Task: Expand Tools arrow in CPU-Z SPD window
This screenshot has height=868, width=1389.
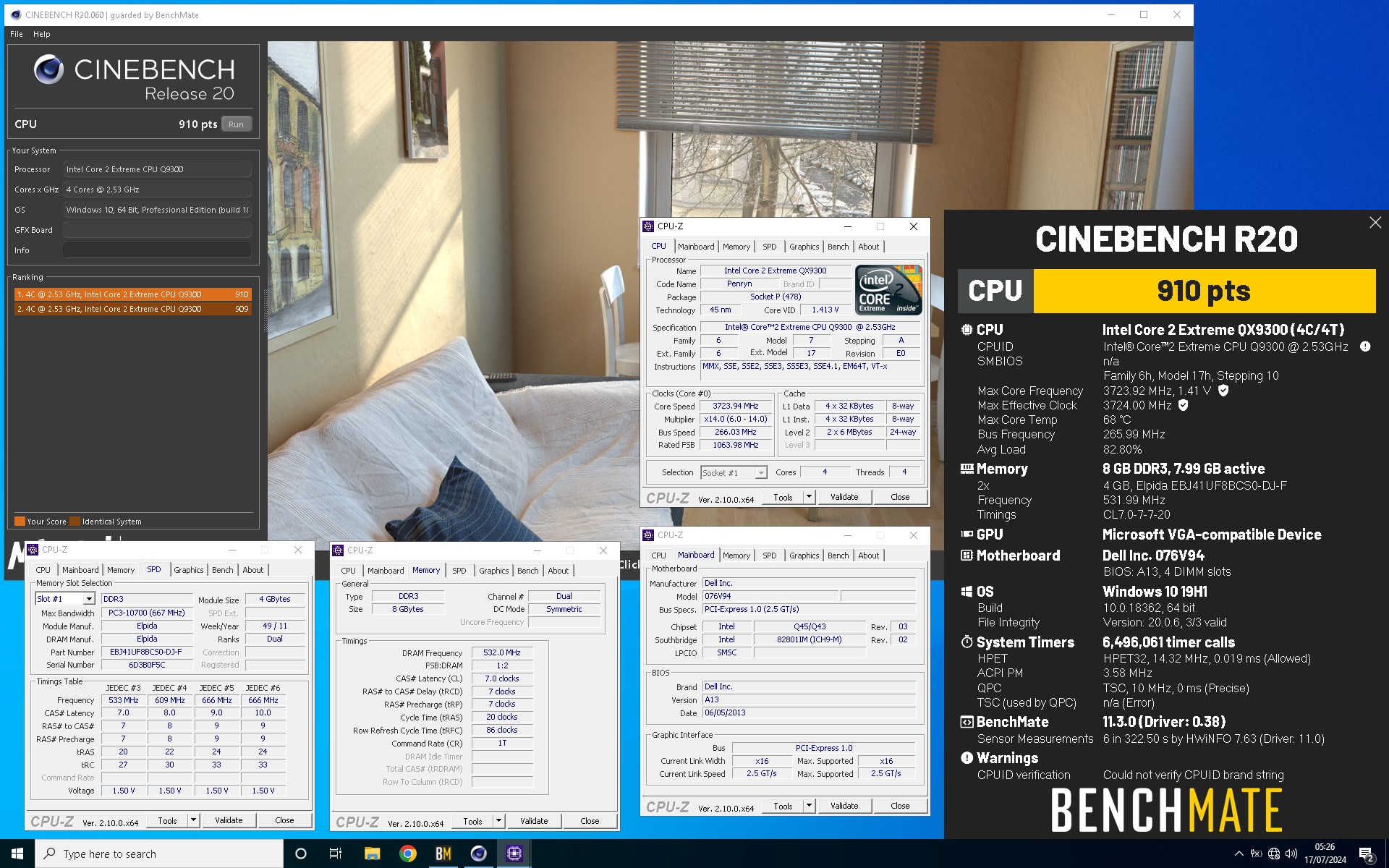Action: click(194, 820)
